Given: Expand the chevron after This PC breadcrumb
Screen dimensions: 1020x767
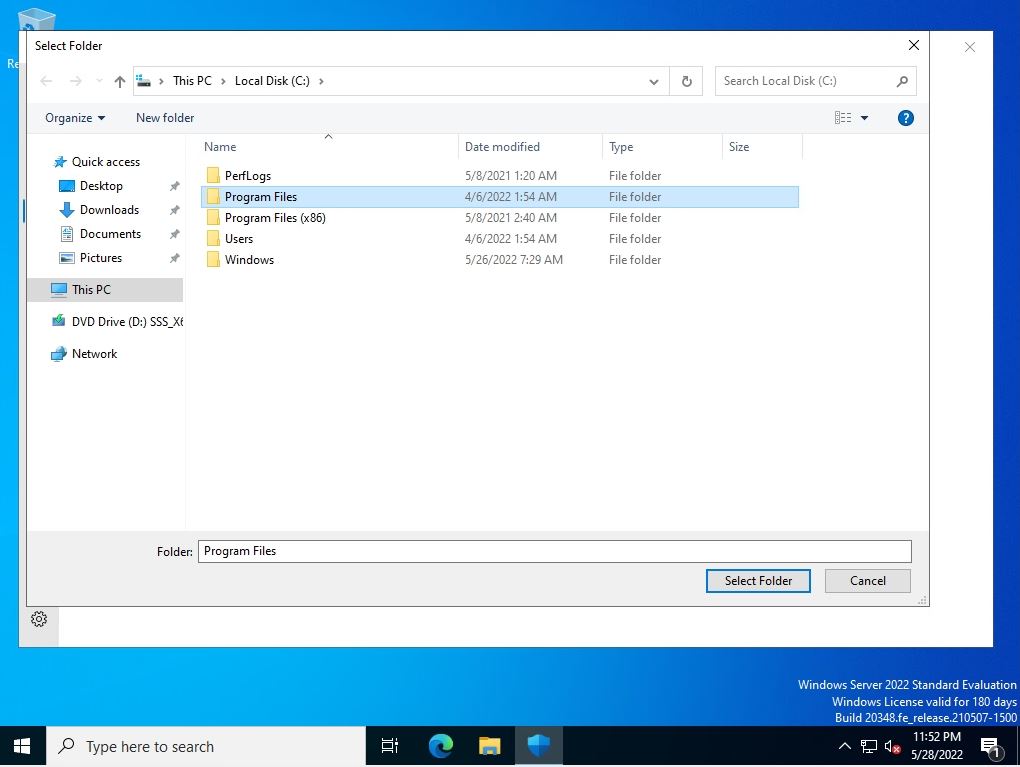Looking at the screenshot, I should coord(223,81).
